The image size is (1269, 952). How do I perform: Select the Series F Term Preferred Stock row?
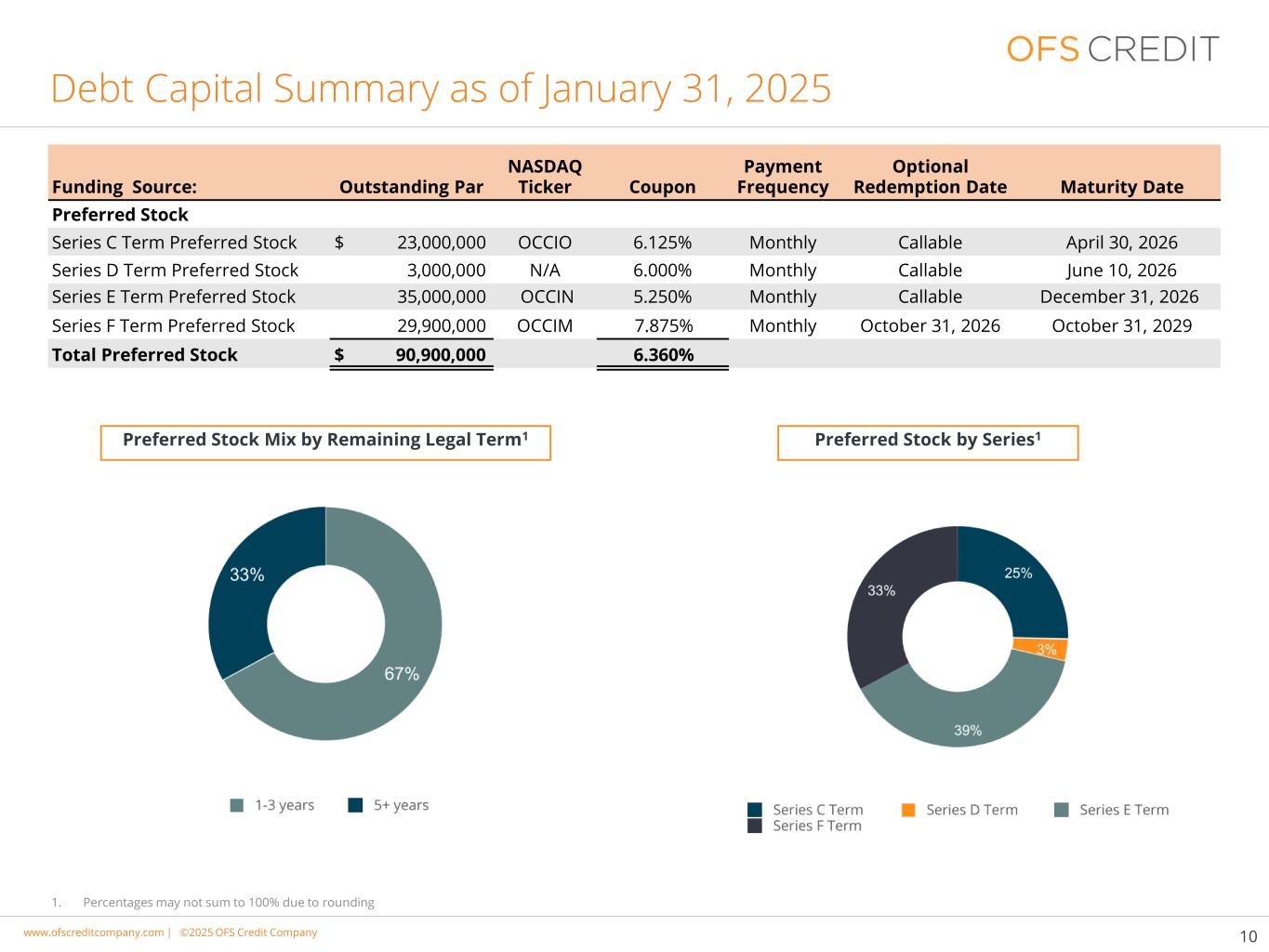pyautogui.click(x=634, y=325)
